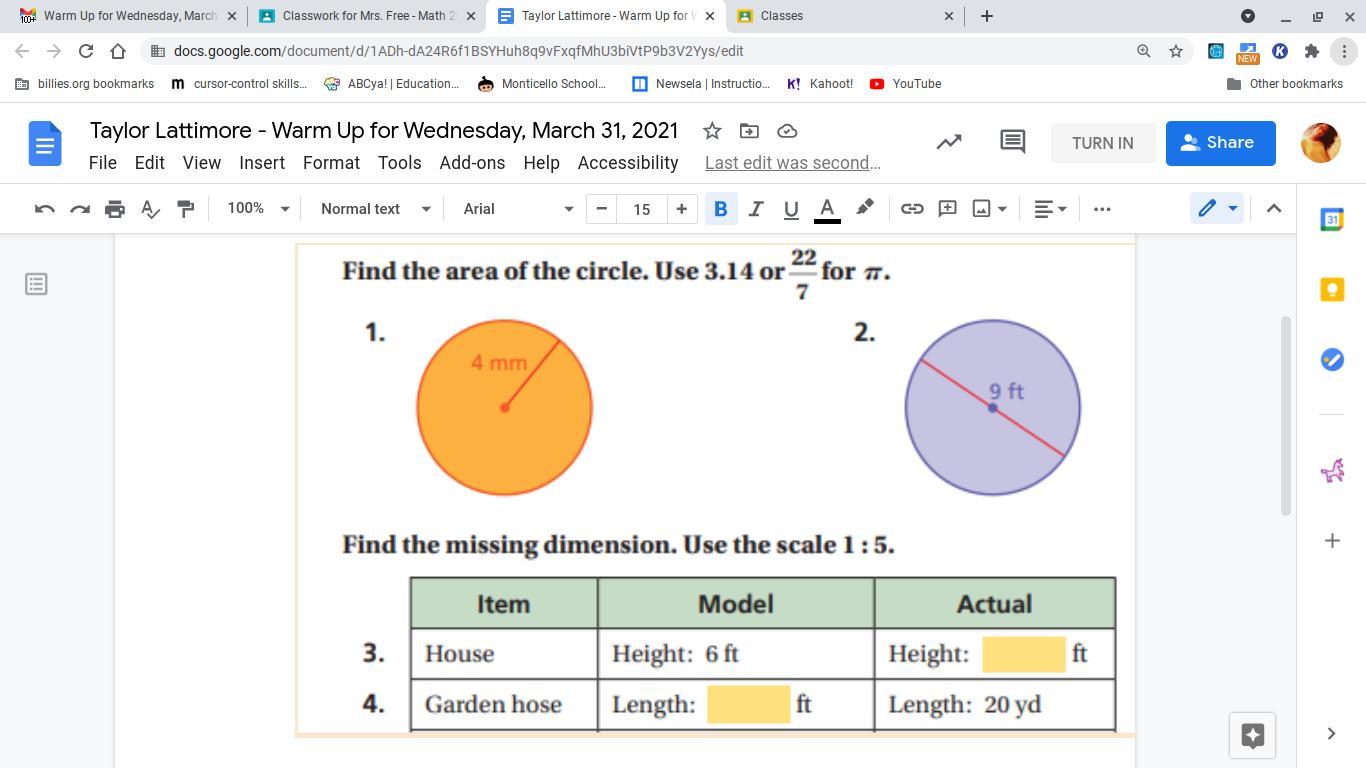Switch to the Classes tab

pyautogui.click(x=846, y=16)
